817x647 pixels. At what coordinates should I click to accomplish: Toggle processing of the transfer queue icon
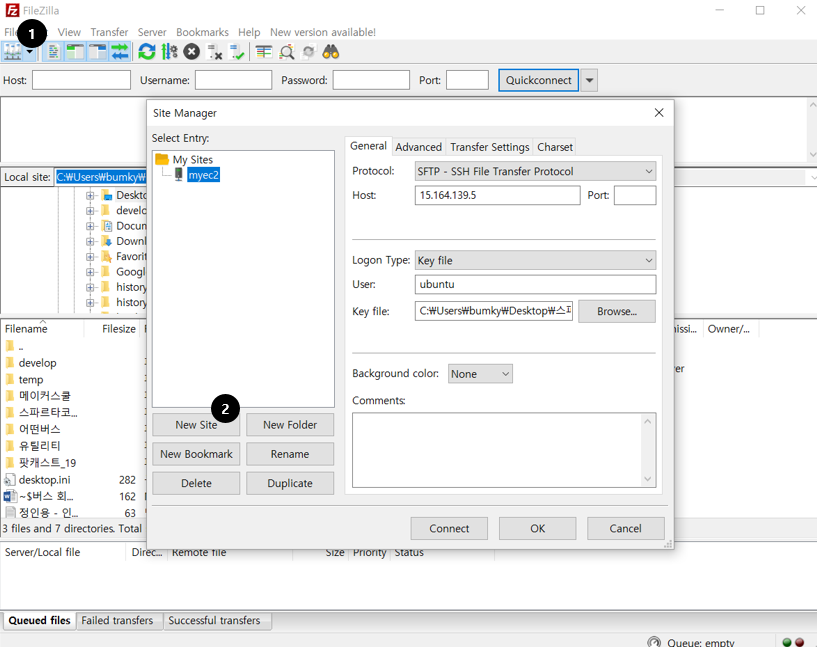pyautogui.click(x=169, y=52)
